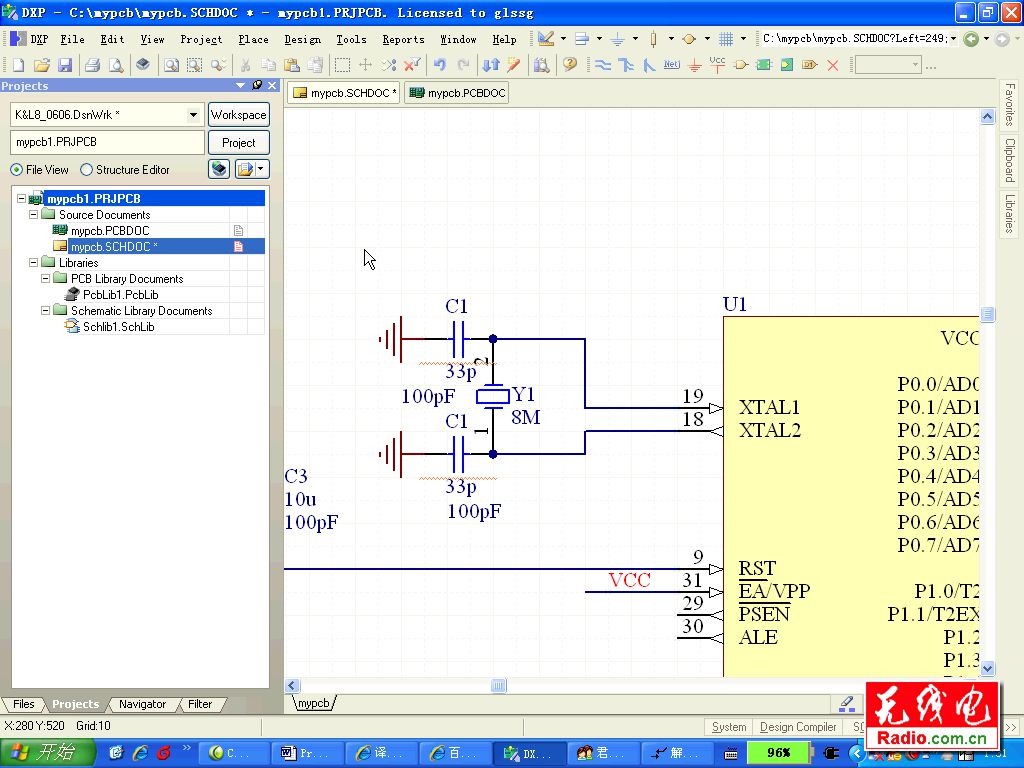Collapse the Schematic Library Documents folder

(x=45, y=311)
